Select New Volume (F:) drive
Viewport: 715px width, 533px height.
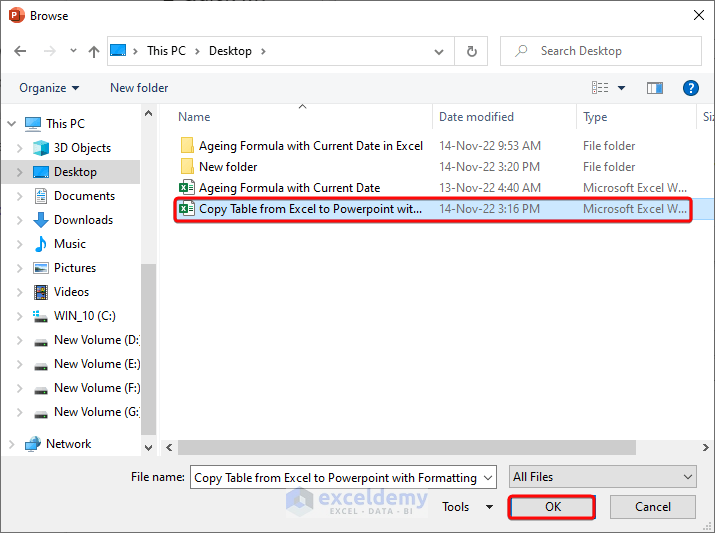pos(97,388)
